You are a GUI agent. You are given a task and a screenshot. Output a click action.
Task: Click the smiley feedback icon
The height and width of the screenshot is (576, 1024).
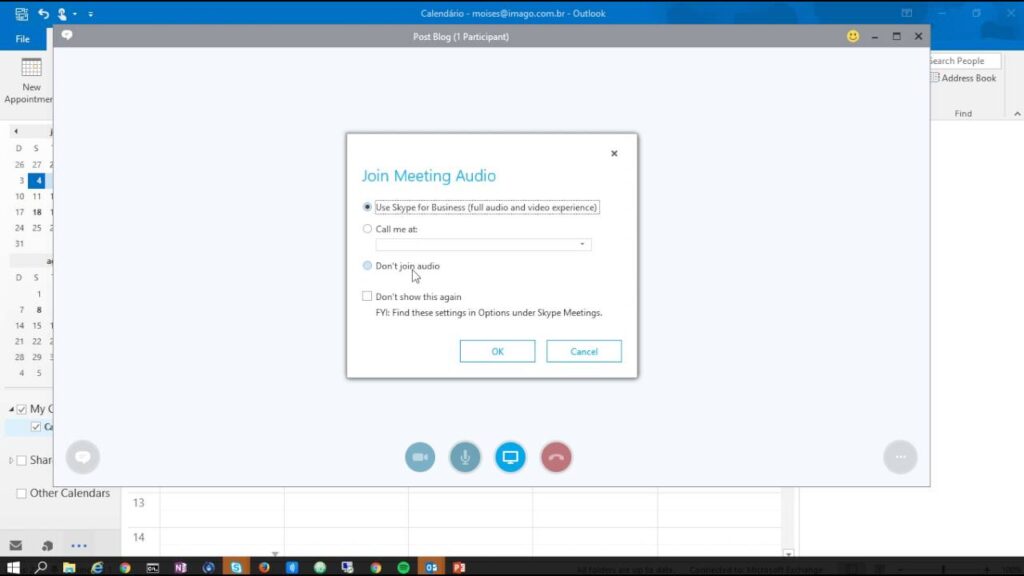pos(852,37)
